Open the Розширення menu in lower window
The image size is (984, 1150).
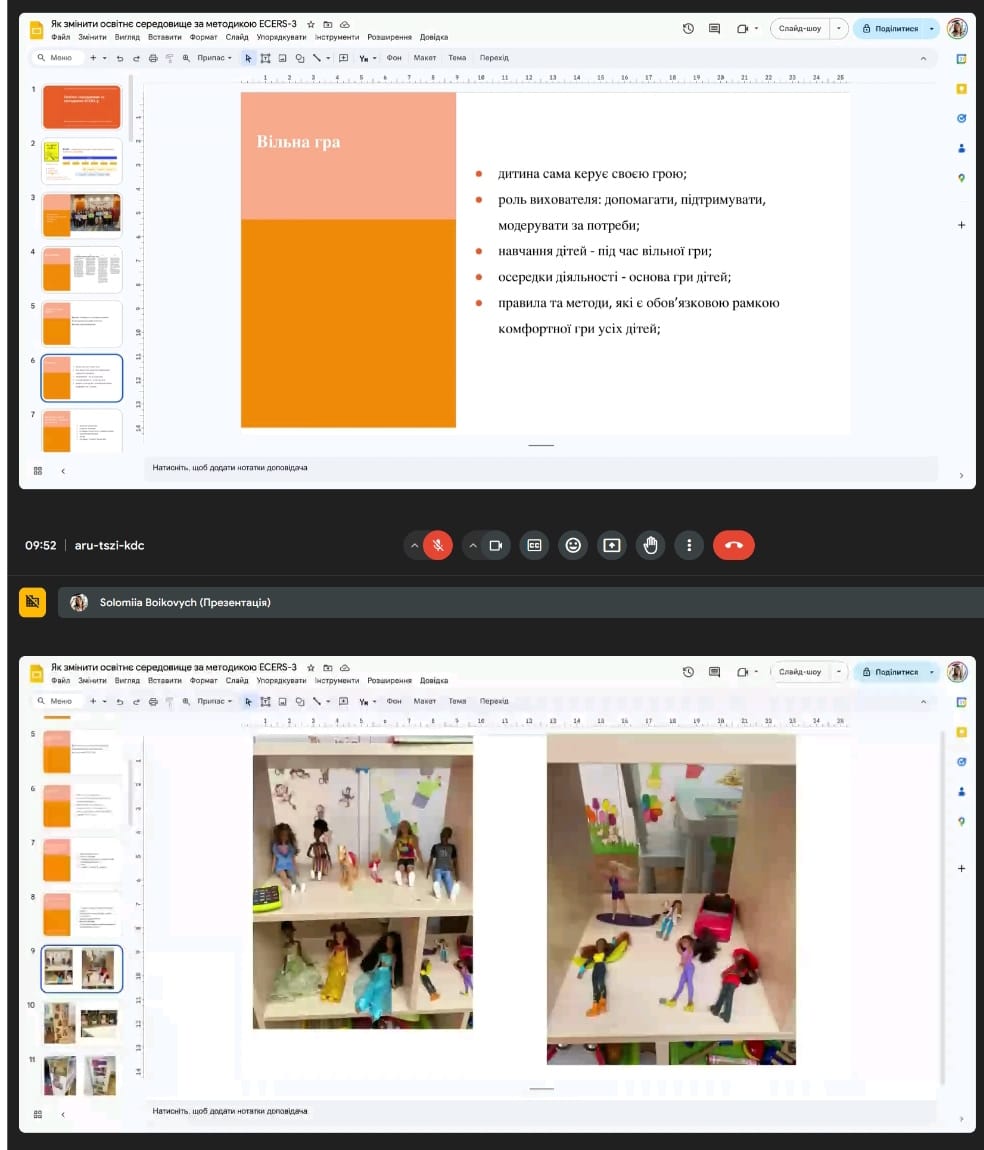click(389, 680)
